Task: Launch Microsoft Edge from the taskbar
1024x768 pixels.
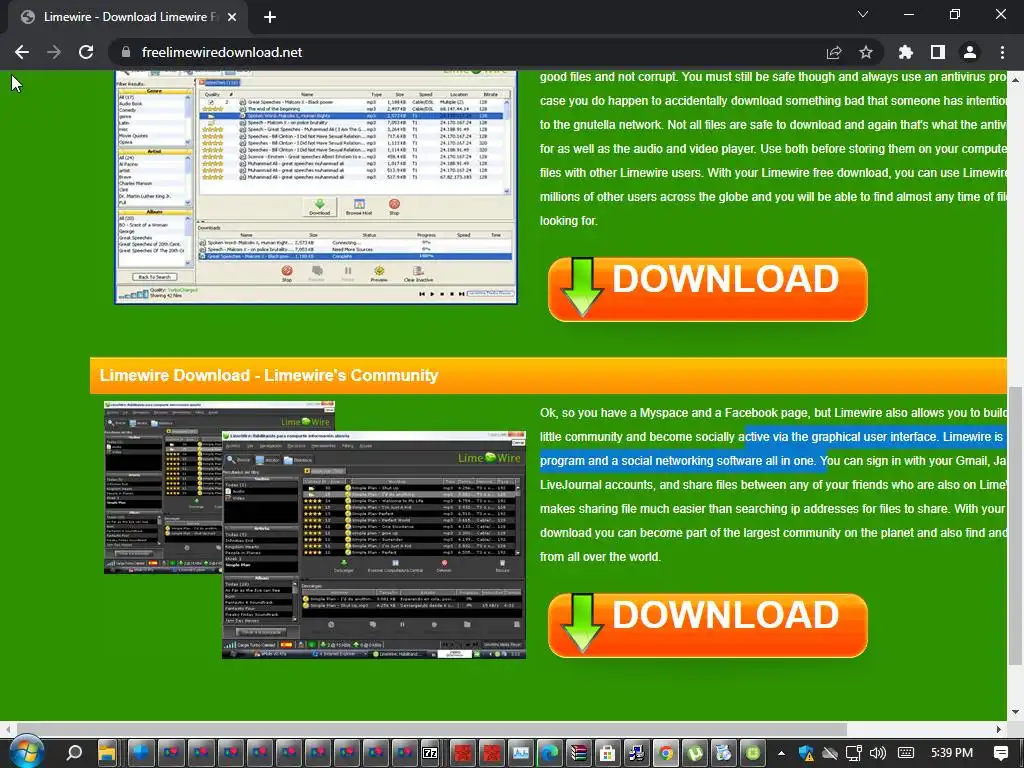Action: point(549,753)
